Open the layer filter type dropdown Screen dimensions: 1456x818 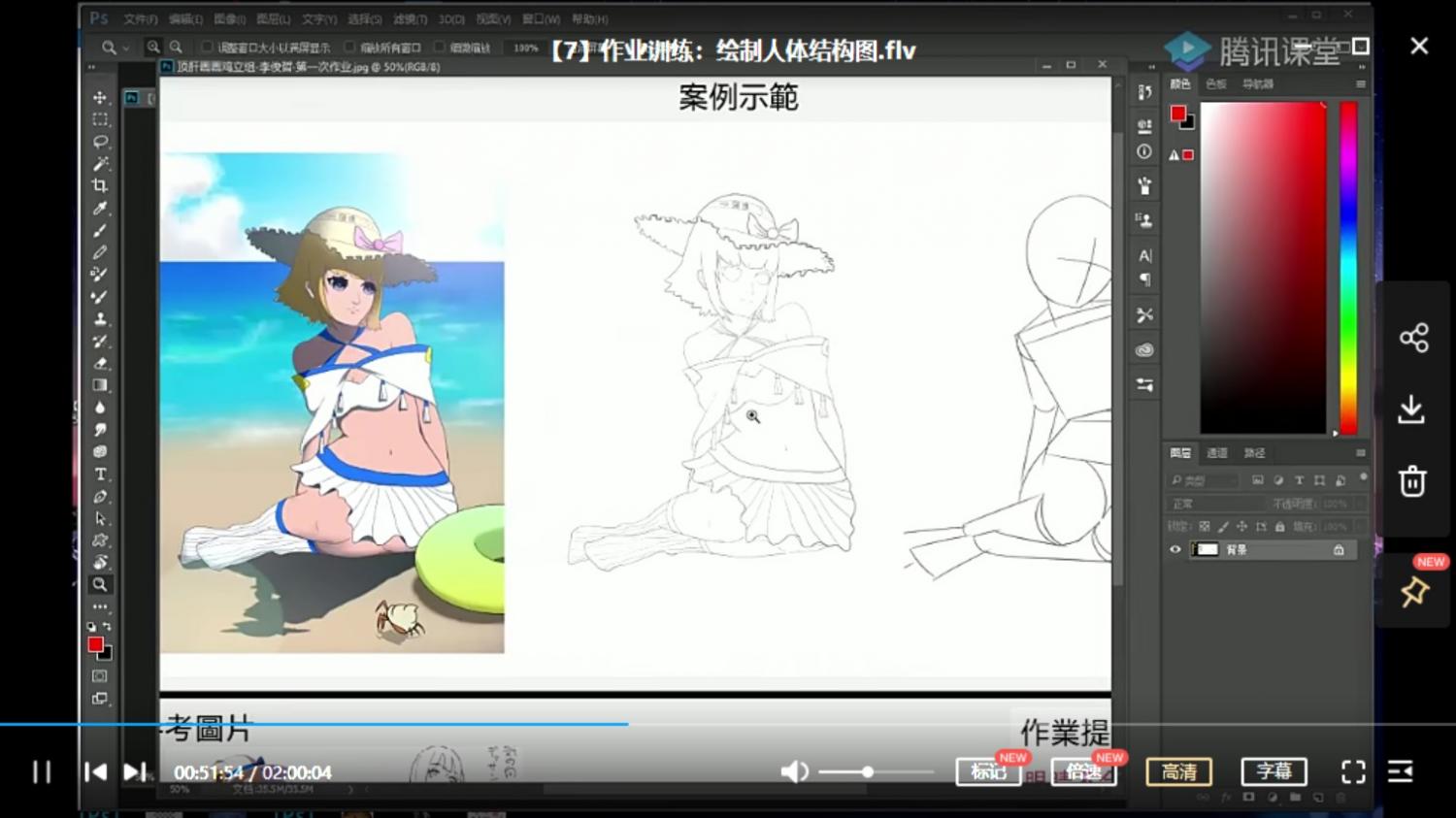[1204, 480]
